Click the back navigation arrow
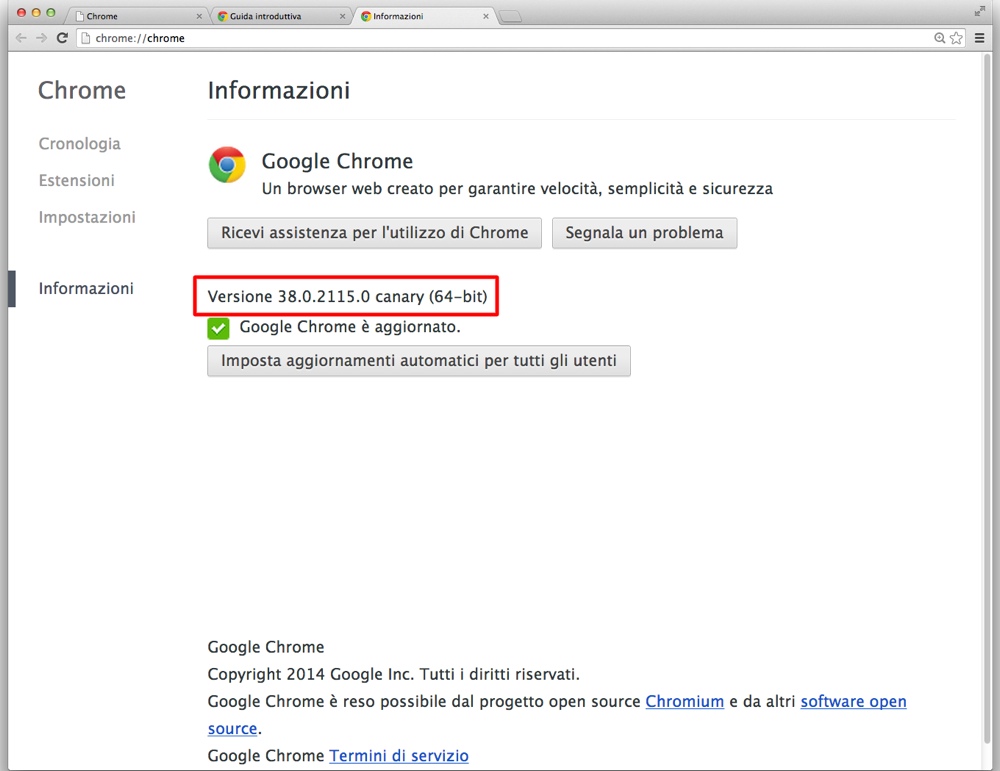Viewport: 1000px width, 771px height. (21, 38)
